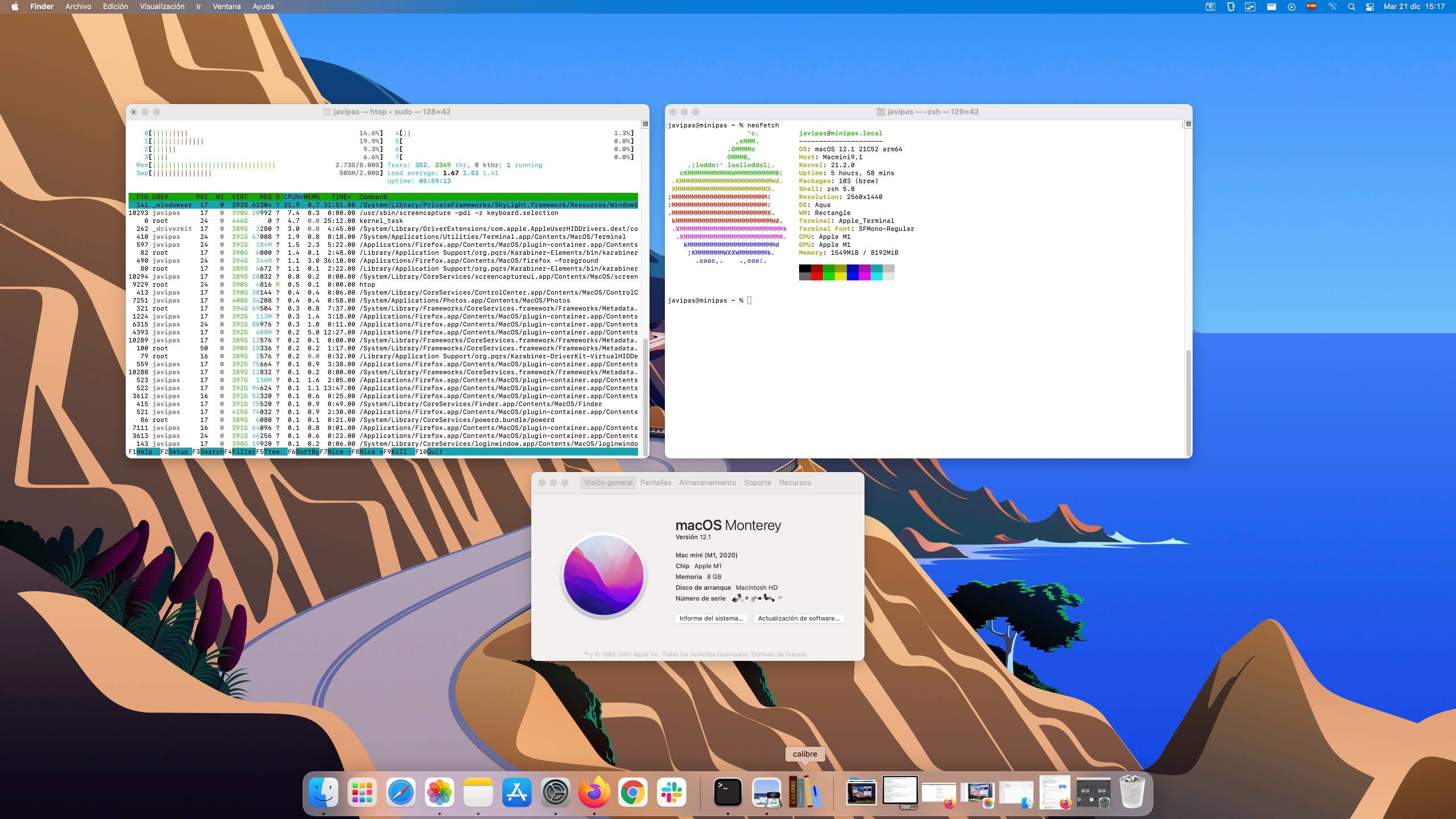Open System Preferences from Dock
The image size is (1456, 819).
(555, 792)
